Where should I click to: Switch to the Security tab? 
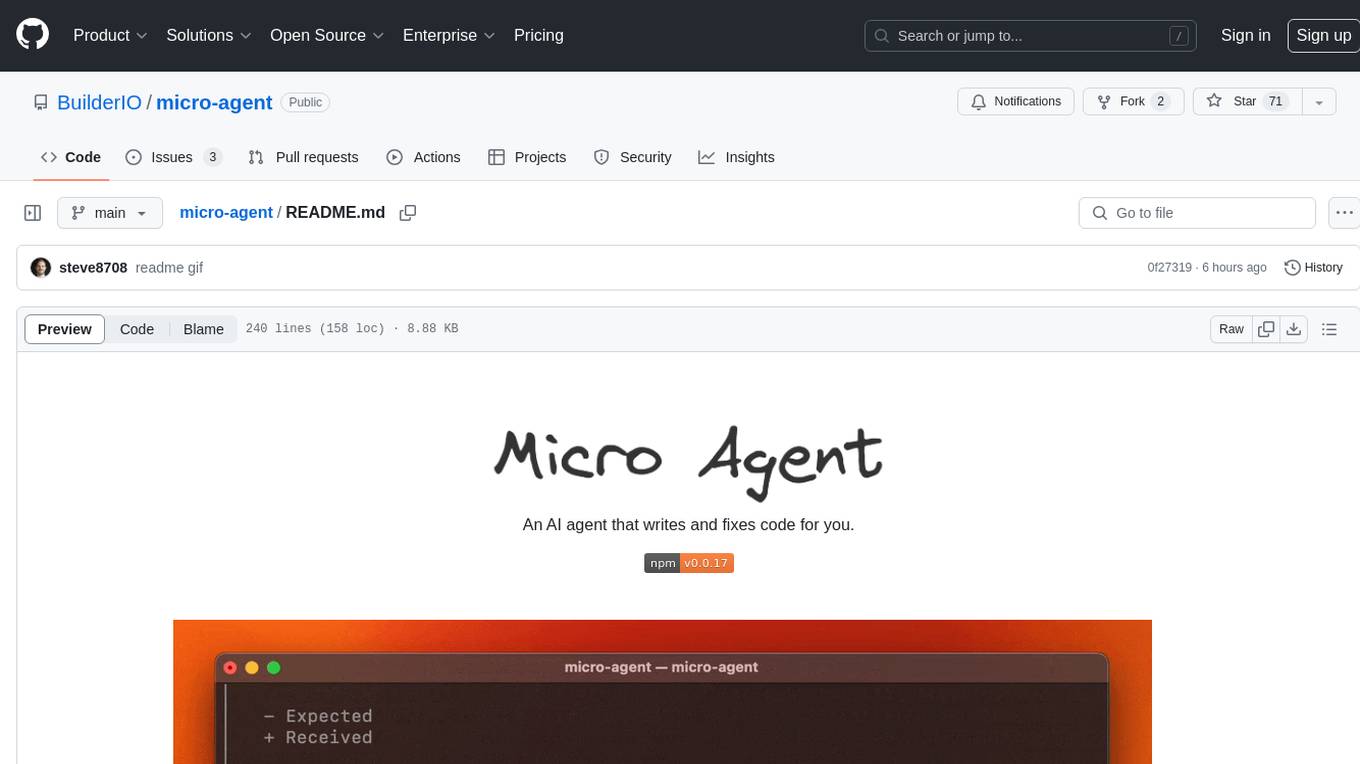632,157
